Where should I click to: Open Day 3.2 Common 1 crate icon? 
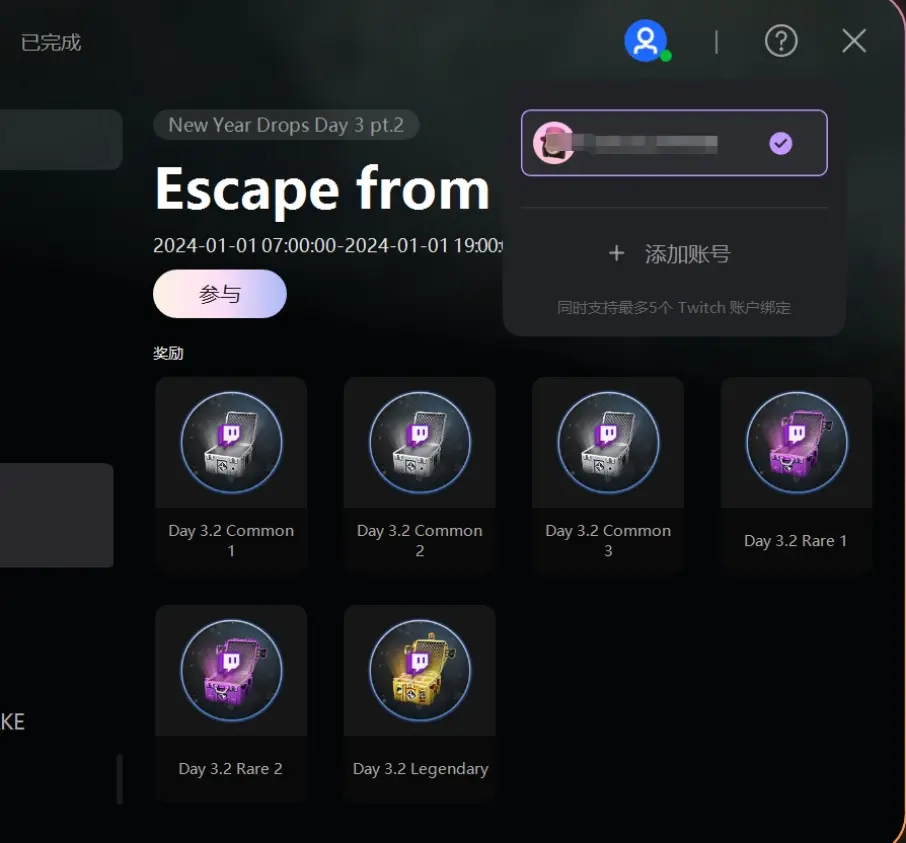pyautogui.click(x=231, y=442)
